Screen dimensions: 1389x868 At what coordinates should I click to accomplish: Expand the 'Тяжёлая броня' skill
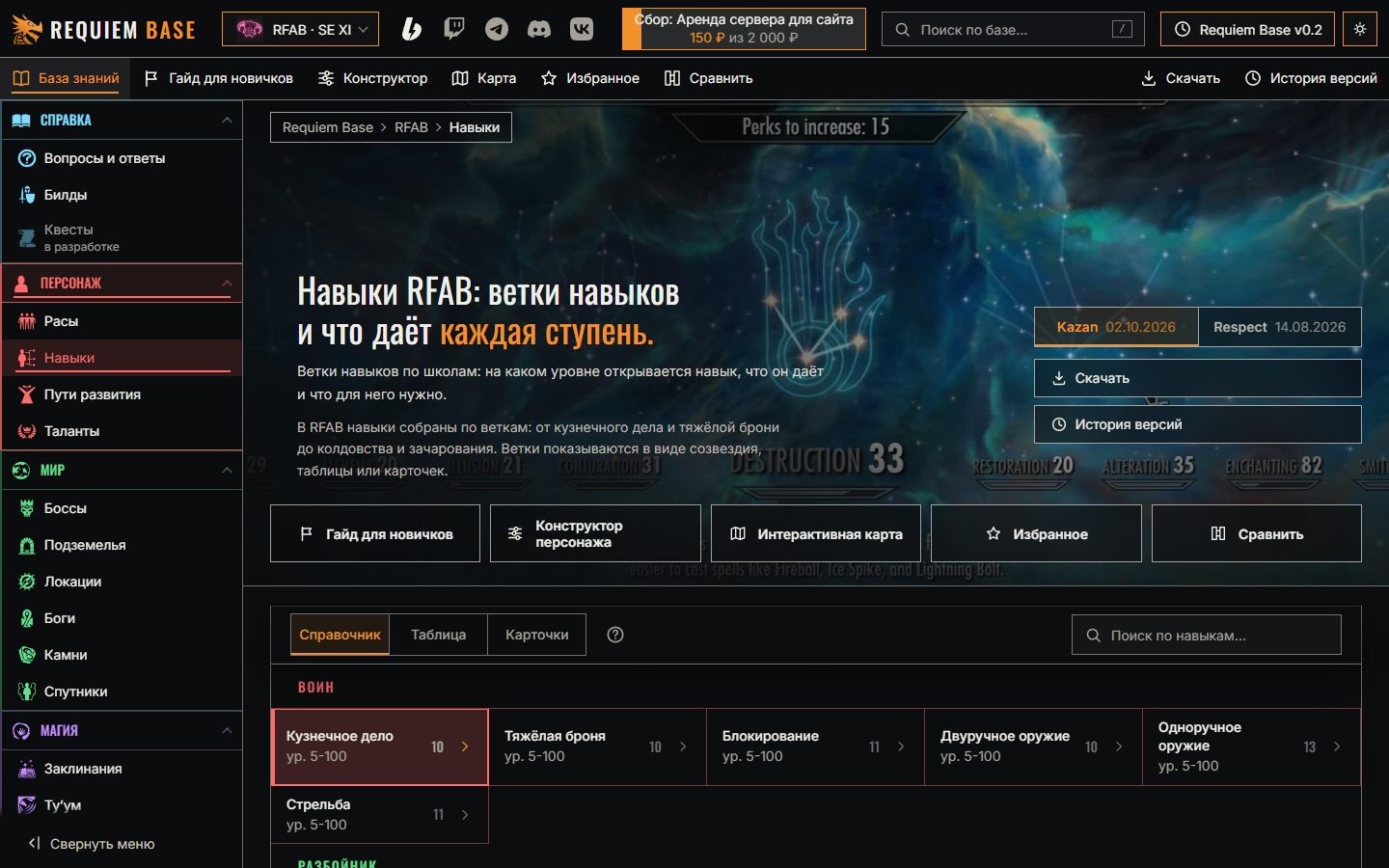point(598,746)
